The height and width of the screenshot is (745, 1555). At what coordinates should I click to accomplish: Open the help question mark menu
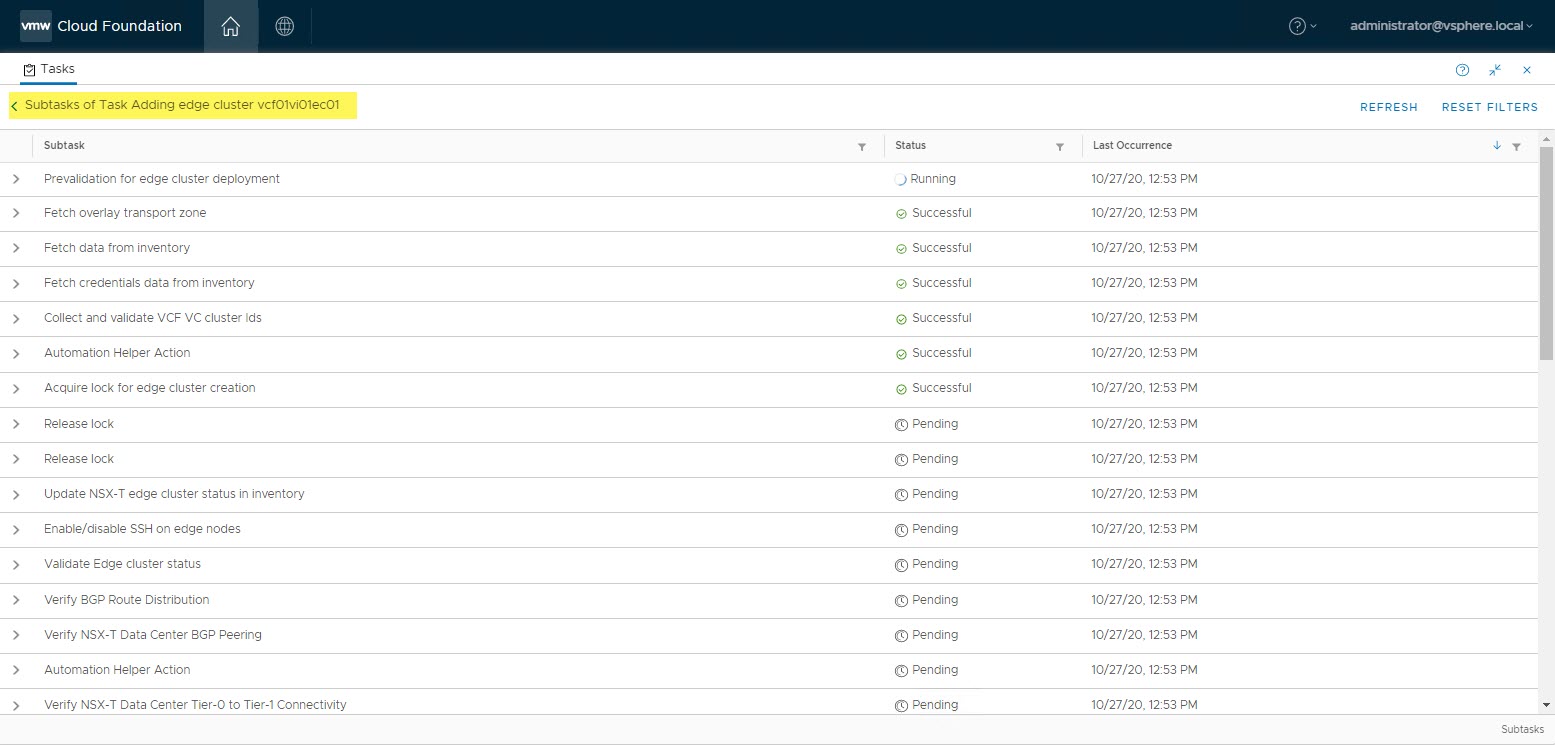pos(1301,27)
